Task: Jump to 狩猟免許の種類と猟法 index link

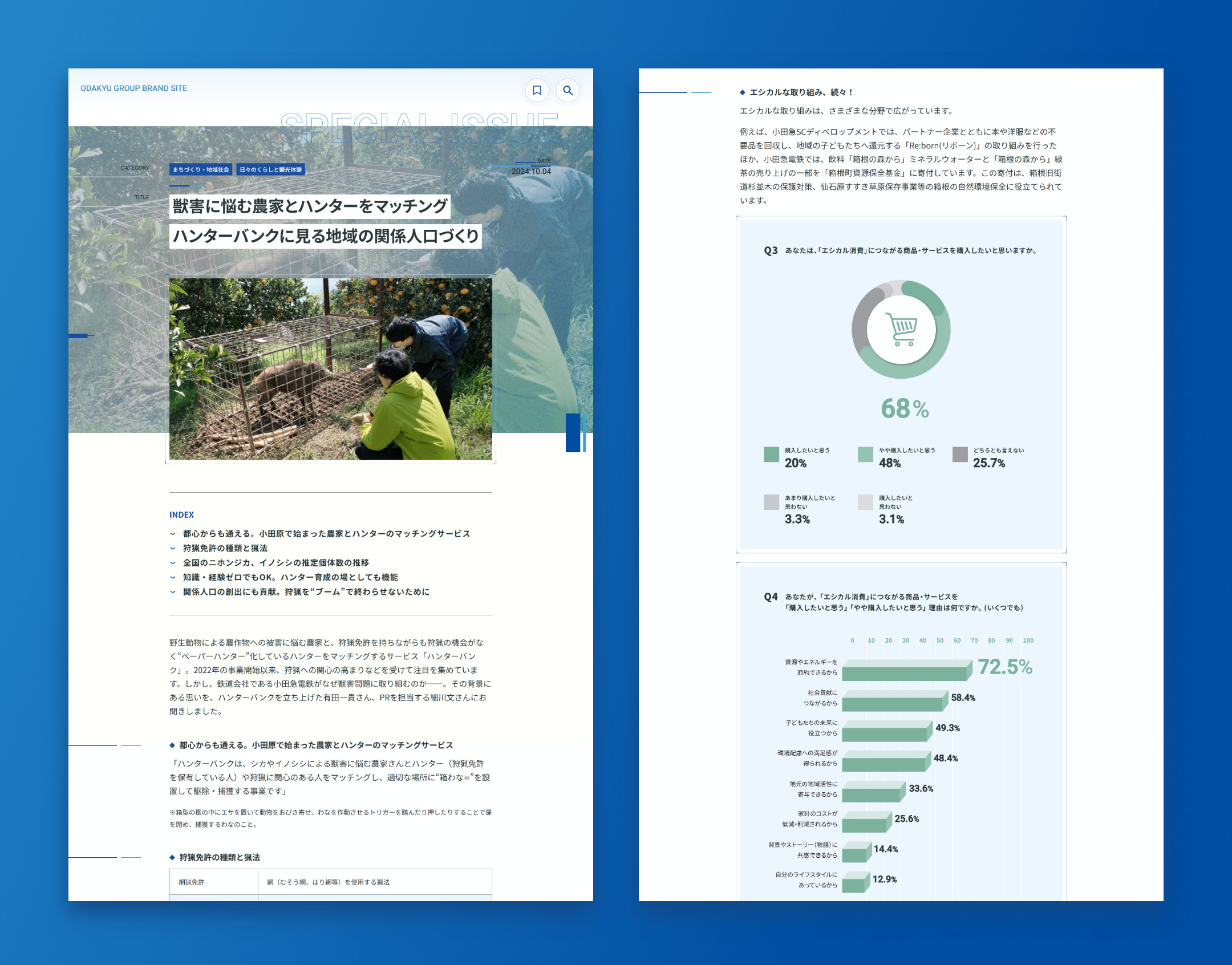Action: 225,549
